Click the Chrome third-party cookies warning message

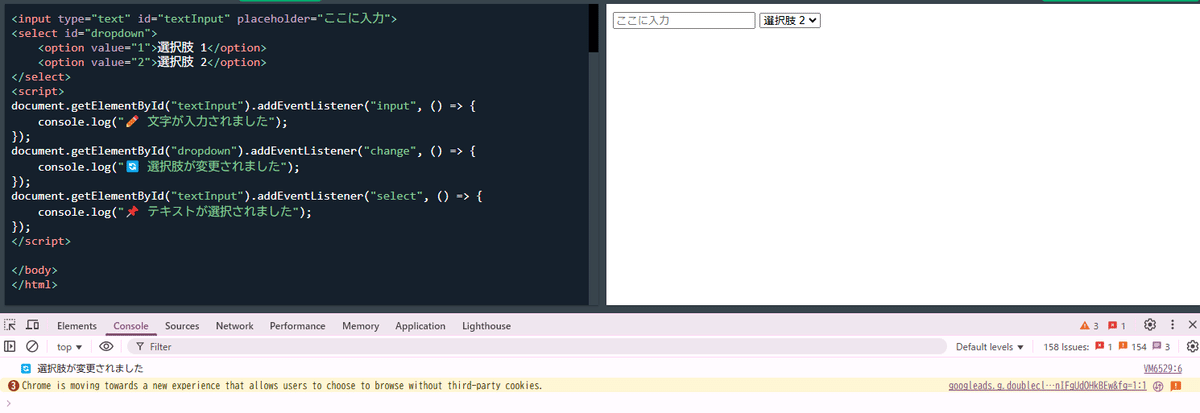[282, 386]
